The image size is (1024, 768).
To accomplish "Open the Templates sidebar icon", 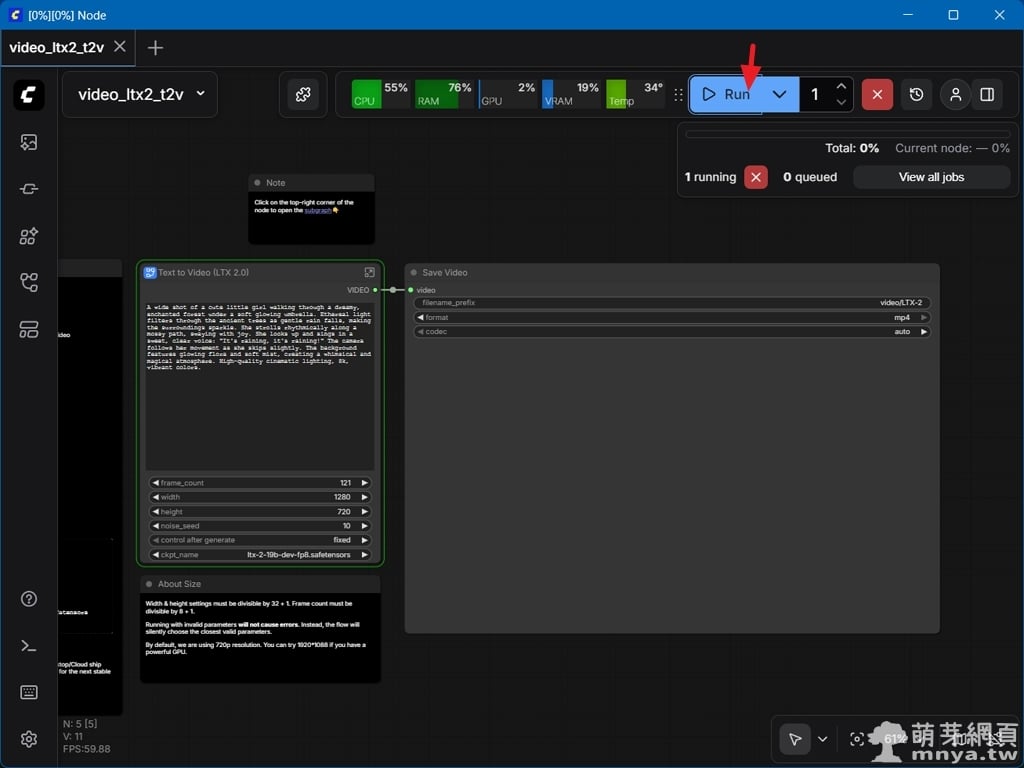I will tap(29, 330).
